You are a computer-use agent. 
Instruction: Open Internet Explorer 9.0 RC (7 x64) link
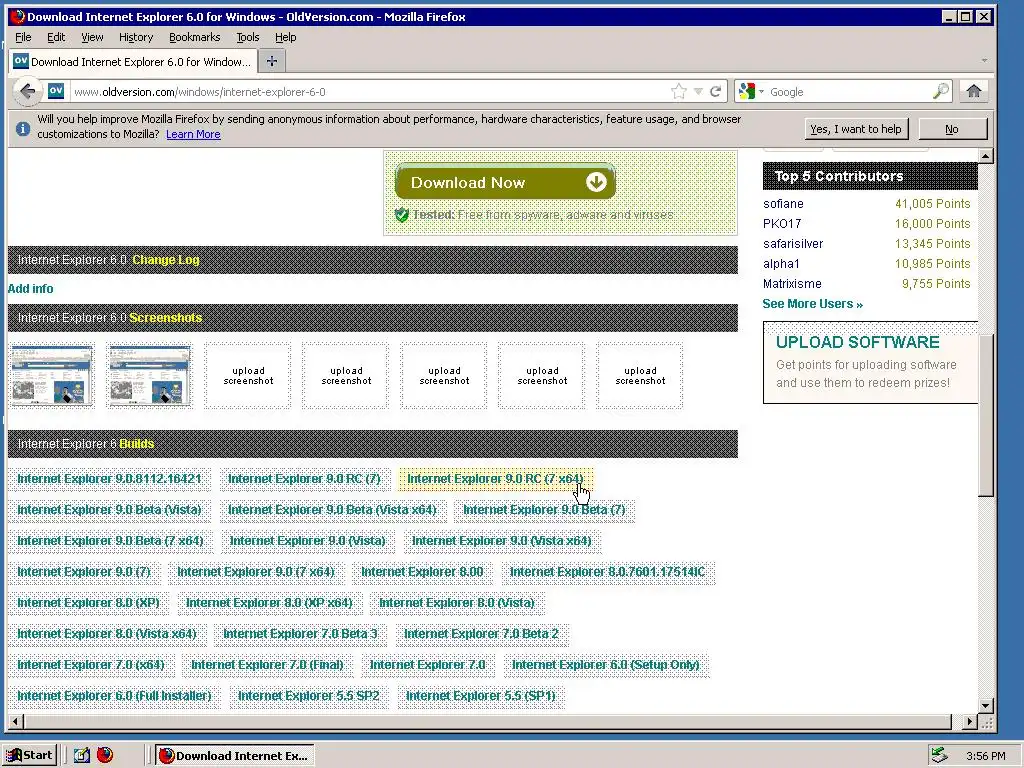tap(496, 479)
